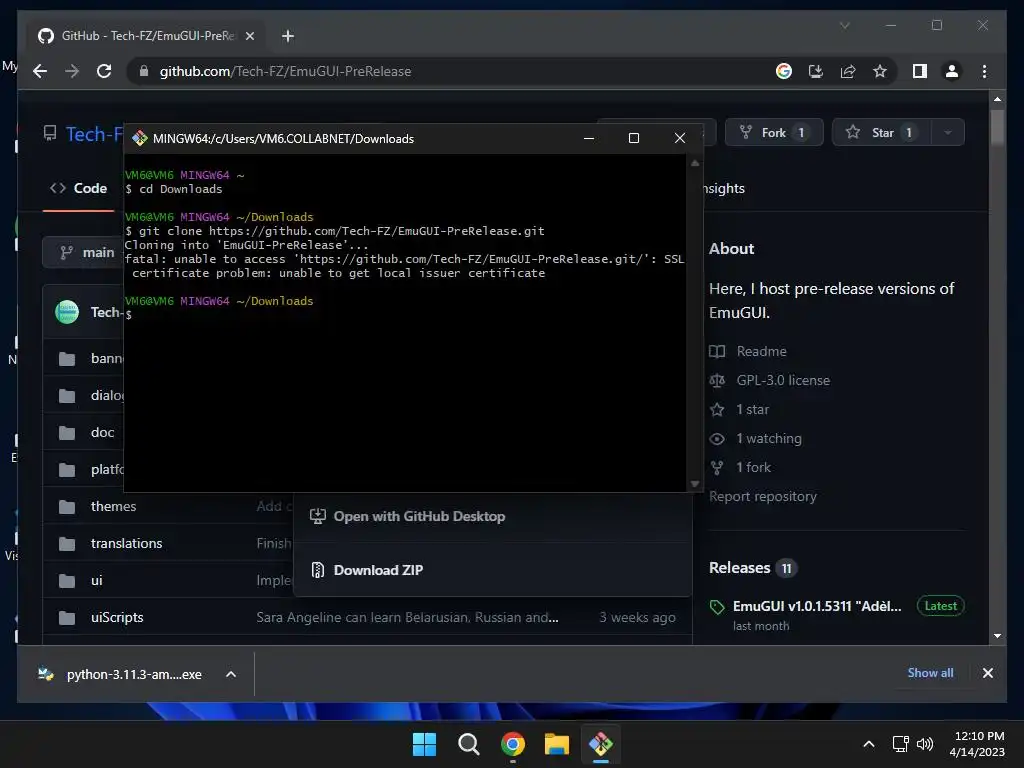The image size is (1024, 768).
Task: Open the uiScripts commit message link
Action: (x=407, y=617)
